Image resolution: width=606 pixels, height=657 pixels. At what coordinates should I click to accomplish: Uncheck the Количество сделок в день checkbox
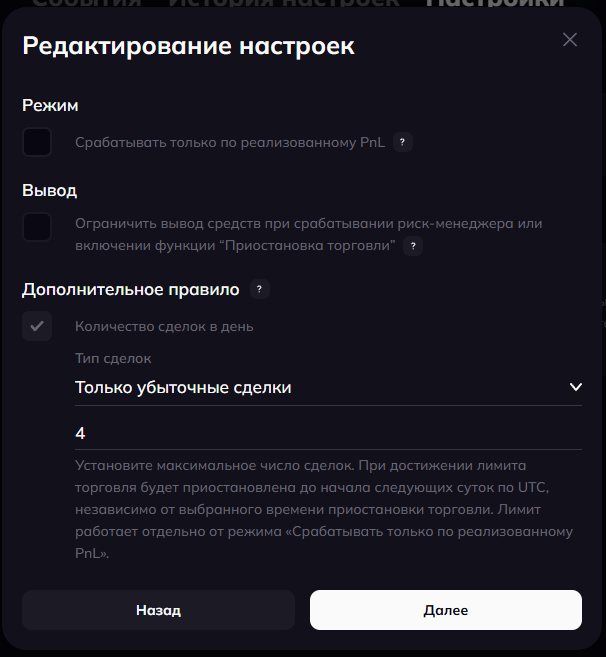pos(37,326)
